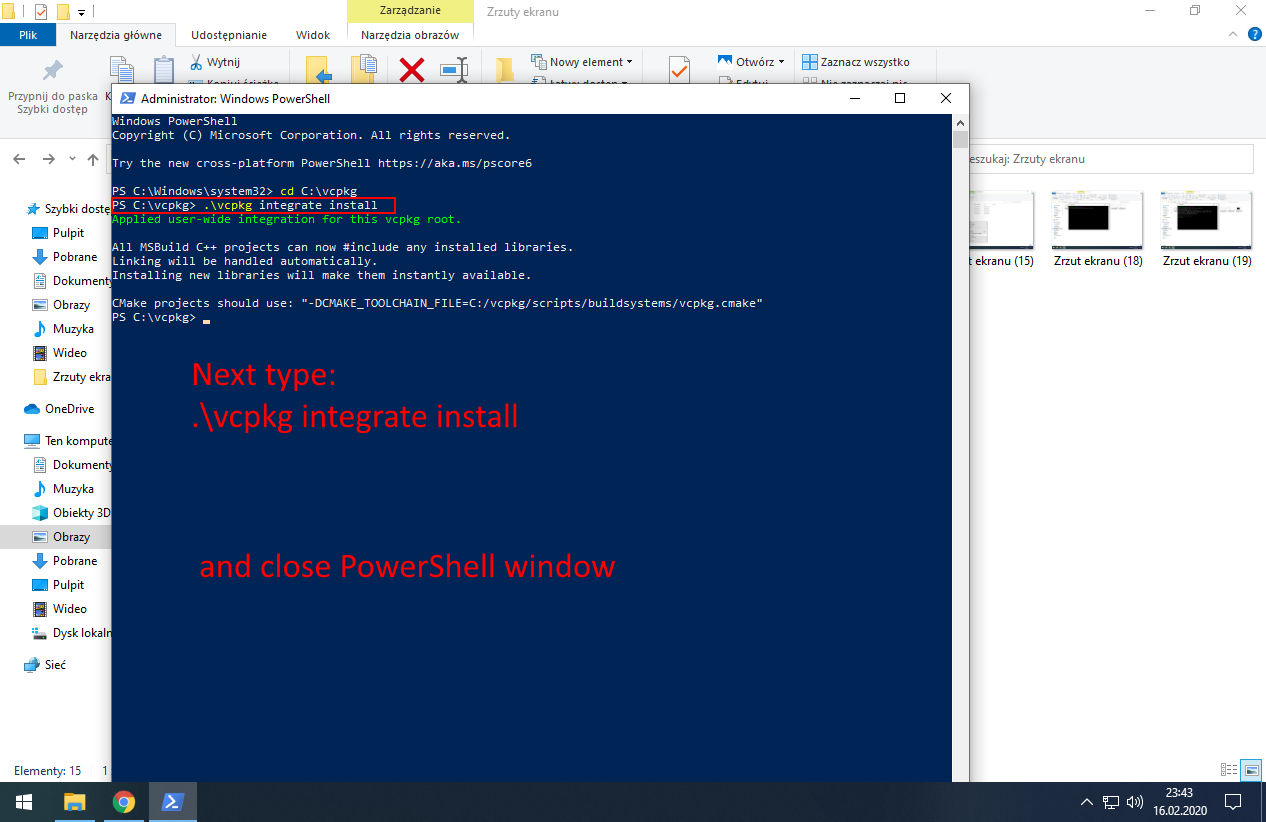Launch Google Chrome from the taskbar
Screen dimensions: 1266x822
tap(123, 801)
